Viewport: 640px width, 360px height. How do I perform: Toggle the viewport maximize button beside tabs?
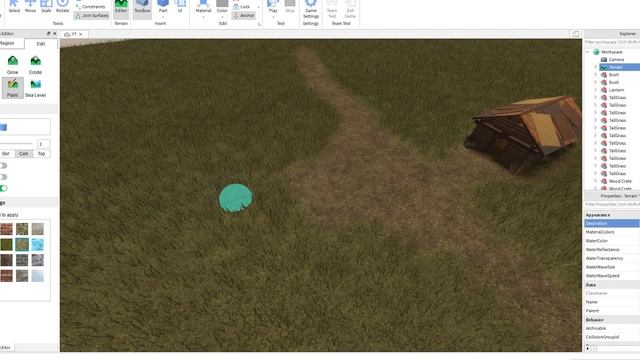pyautogui.click(x=576, y=34)
